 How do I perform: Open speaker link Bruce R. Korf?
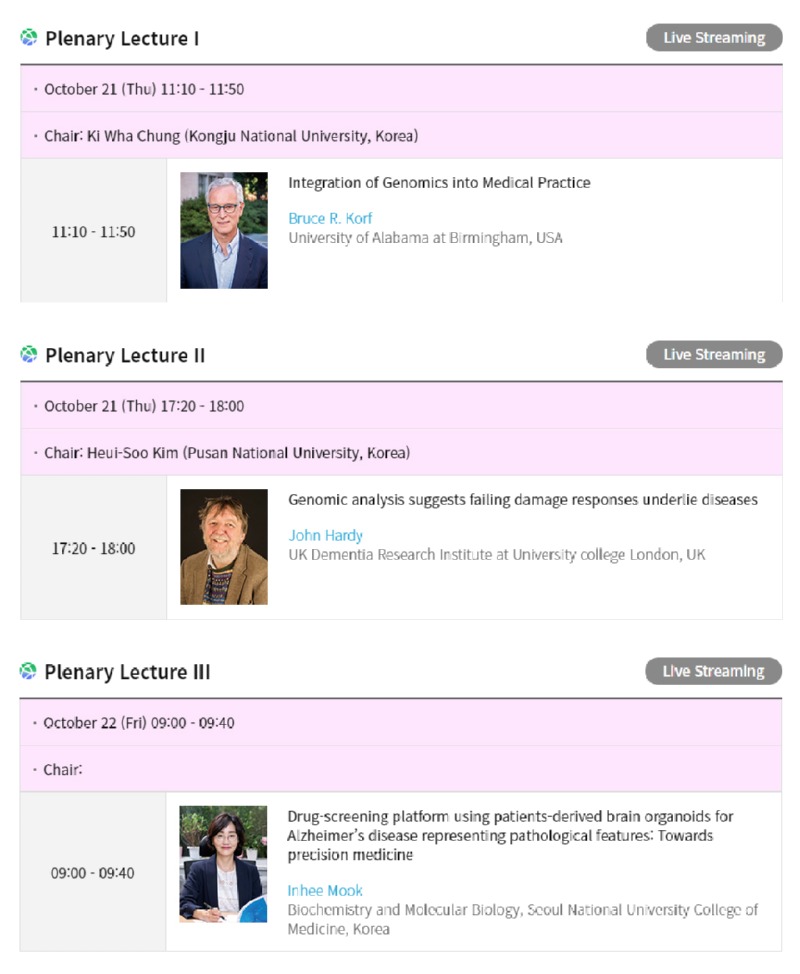tap(330, 219)
